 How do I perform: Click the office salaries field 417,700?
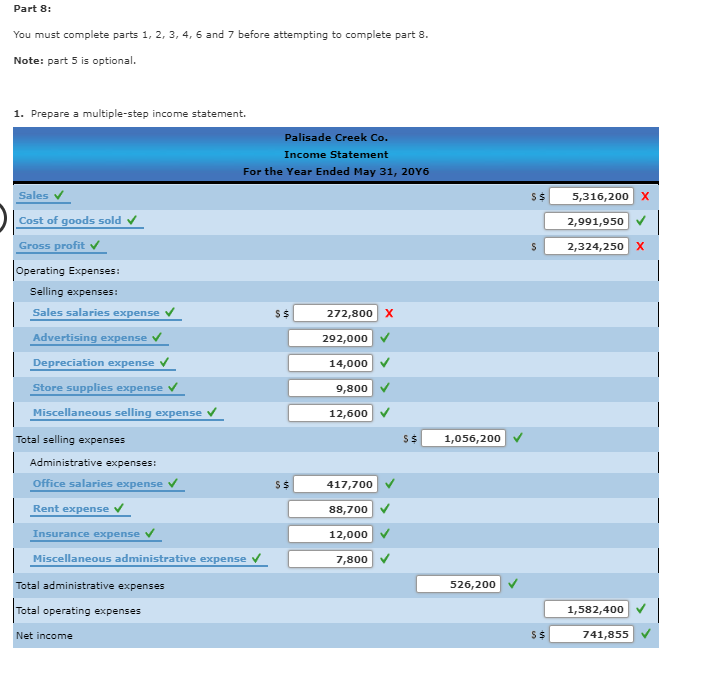click(335, 485)
